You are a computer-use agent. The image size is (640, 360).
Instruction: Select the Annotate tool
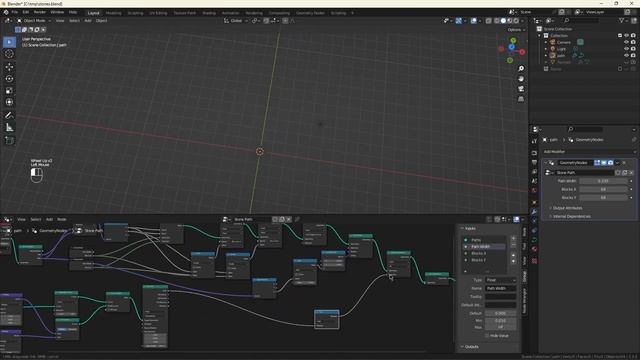(9, 116)
